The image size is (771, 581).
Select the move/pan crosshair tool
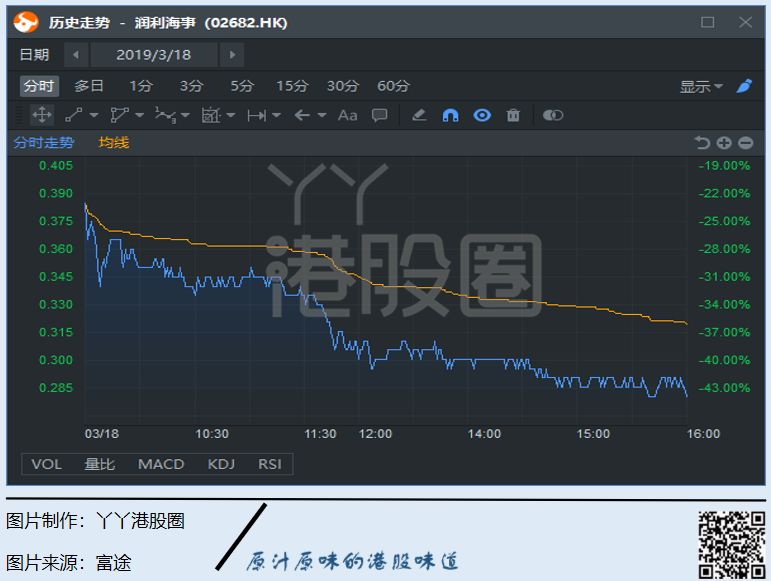pyautogui.click(x=42, y=116)
